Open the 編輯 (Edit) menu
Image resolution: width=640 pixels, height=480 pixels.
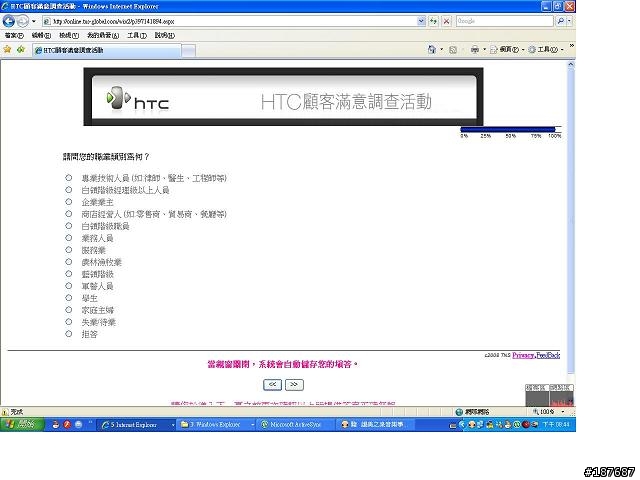click(41, 36)
